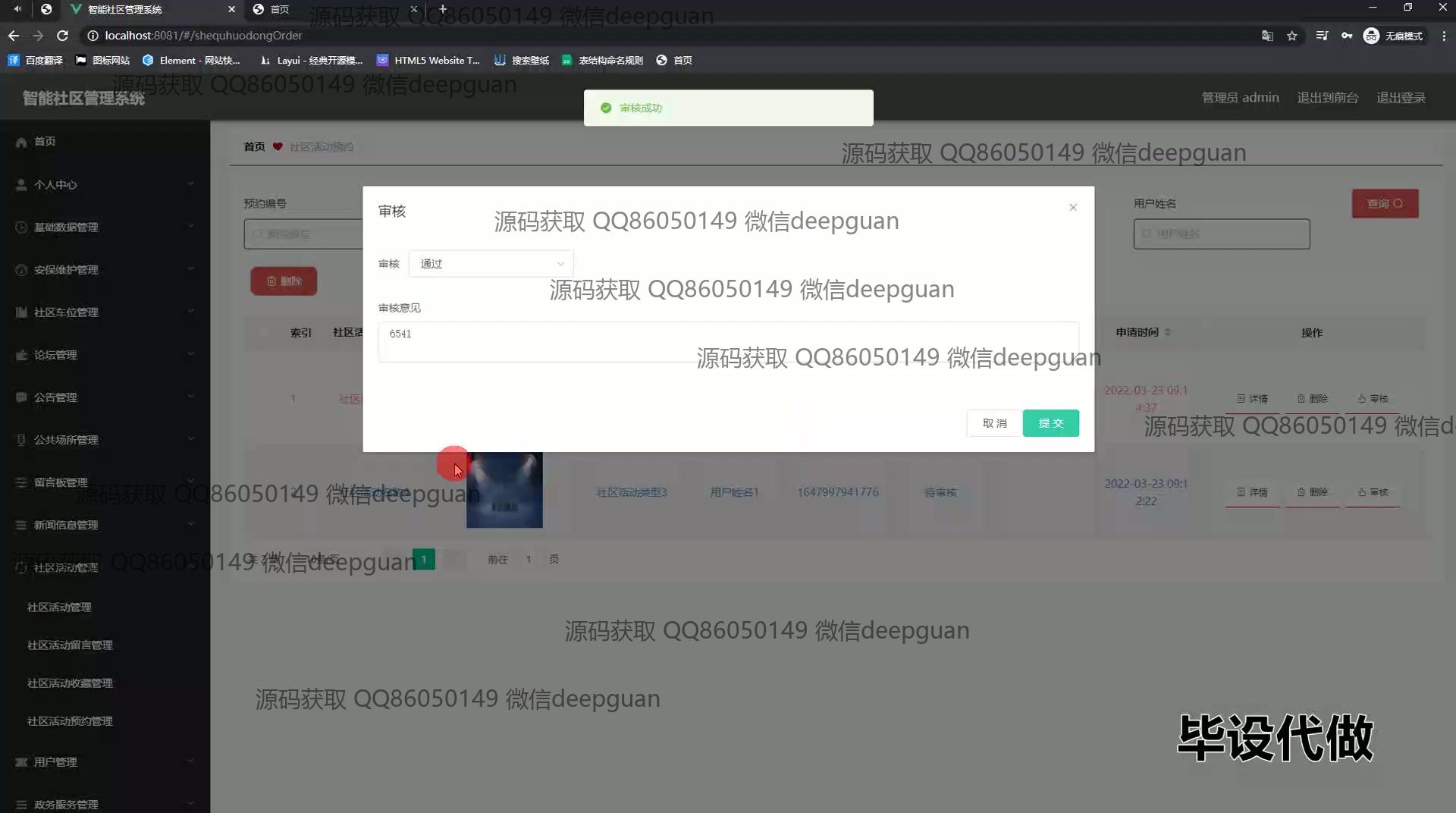The height and width of the screenshot is (813, 1456).
Task: Reload the page with browser refresh icon
Action: pos(63,36)
